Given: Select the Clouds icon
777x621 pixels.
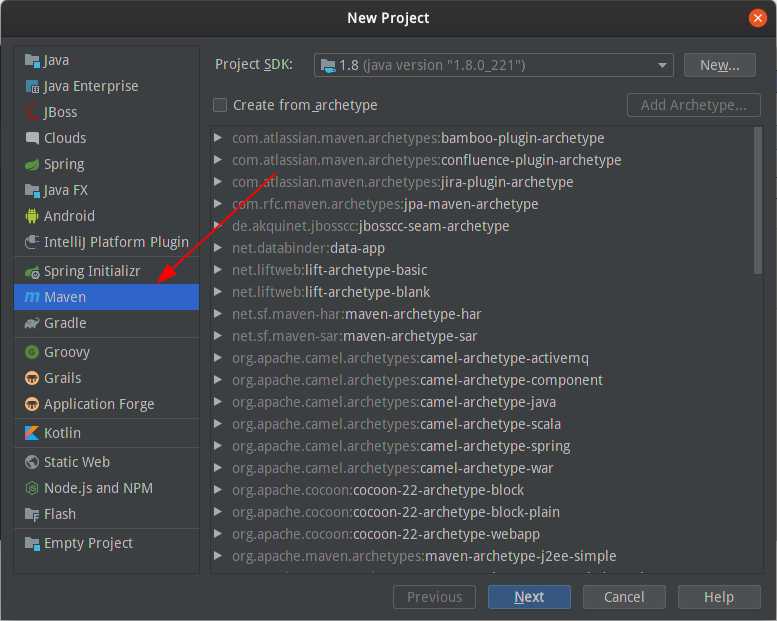Looking at the screenshot, I should click(32, 138).
